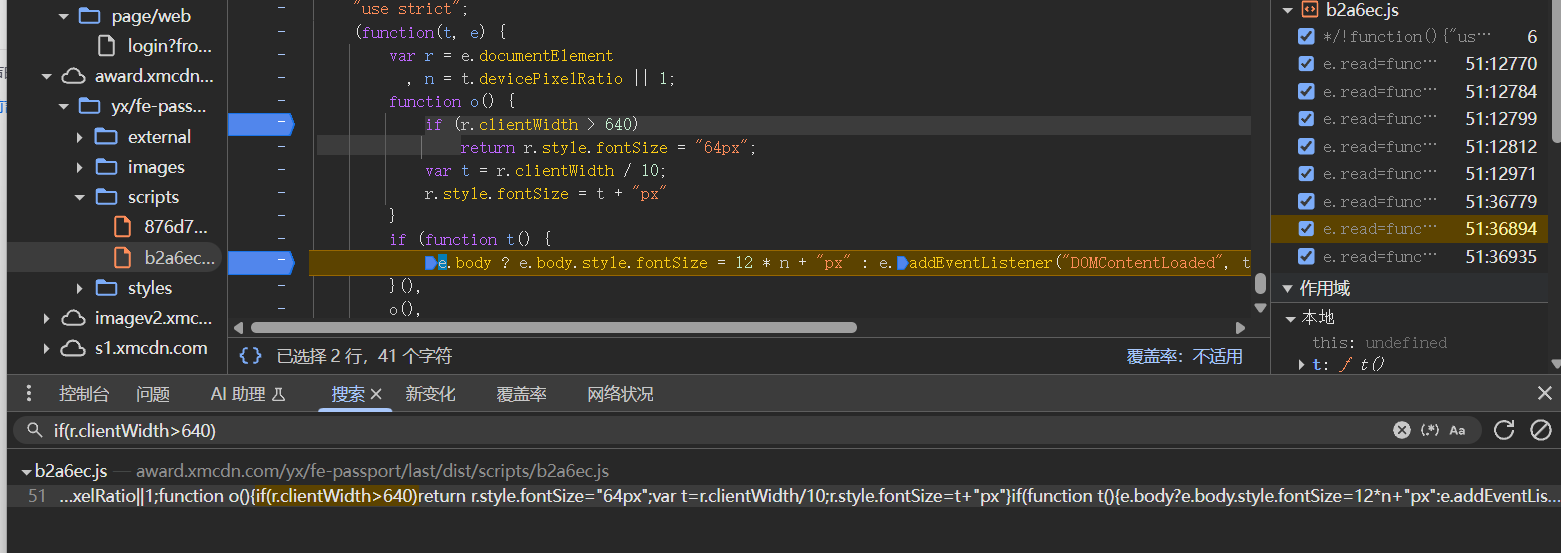
Task: Click the clear search results icon
Action: [1541, 430]
